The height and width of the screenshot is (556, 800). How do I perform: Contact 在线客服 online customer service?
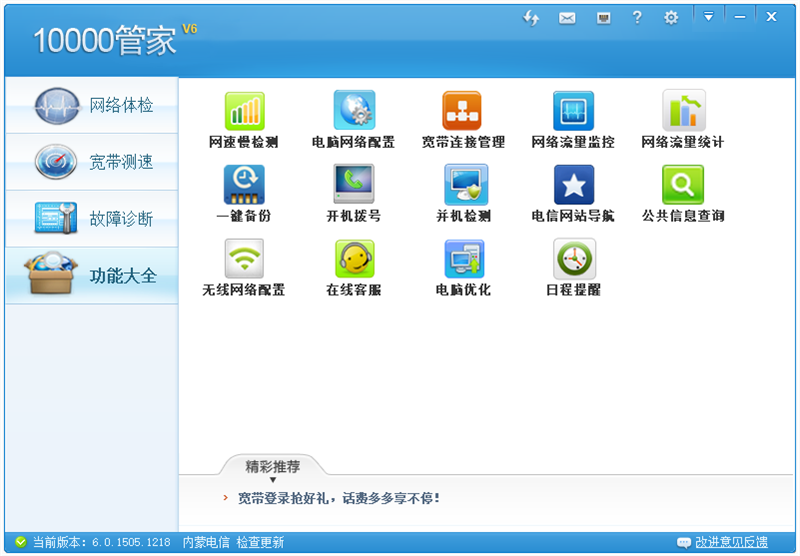[x=354, y=268]
